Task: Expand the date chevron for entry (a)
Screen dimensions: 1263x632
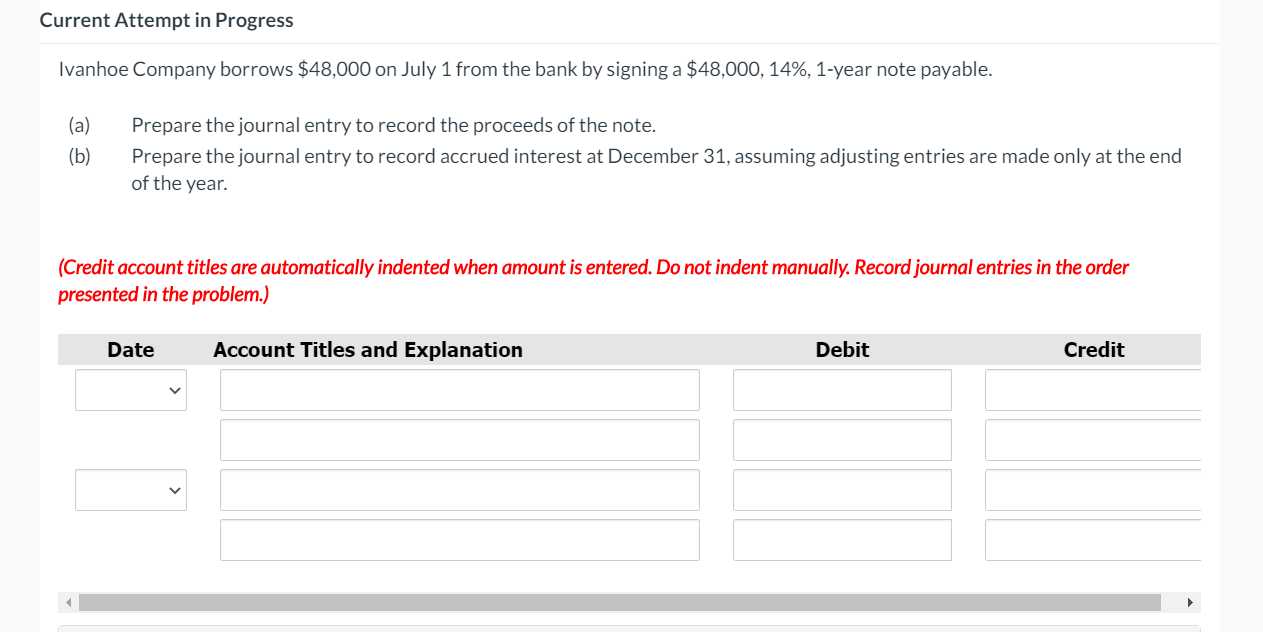Action: coord(176,390)
